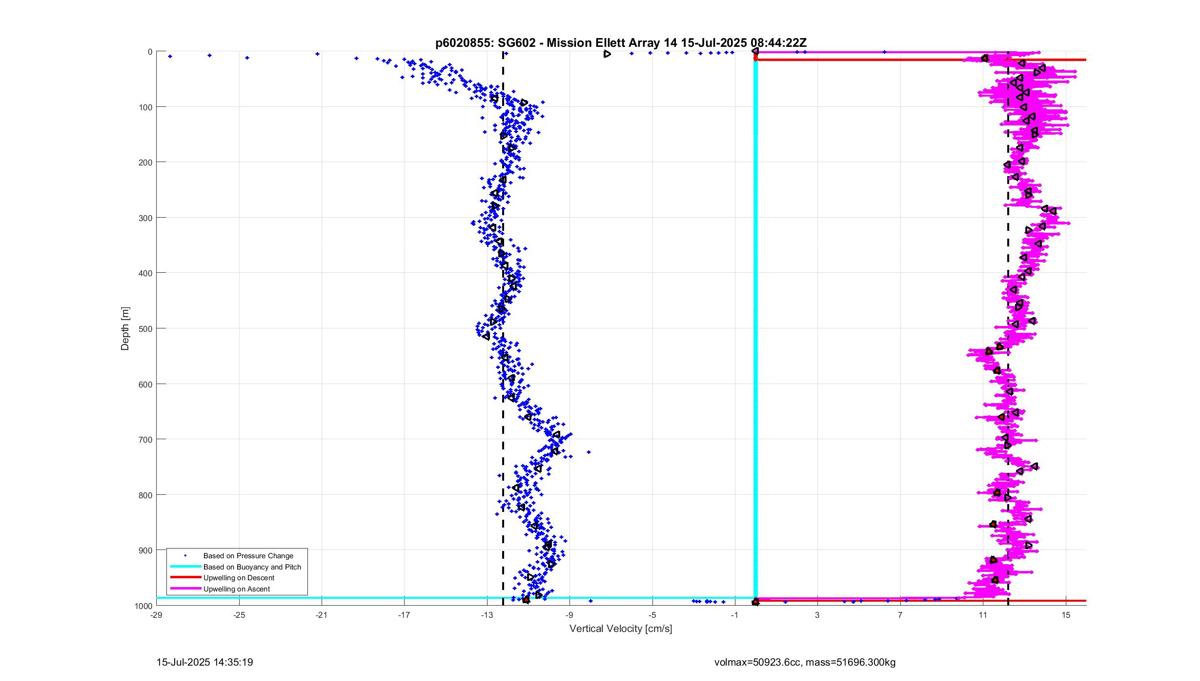Click x-axis tick label '-21'
1200x681 pixels.
pyautogui.click(x=321, y=615)
